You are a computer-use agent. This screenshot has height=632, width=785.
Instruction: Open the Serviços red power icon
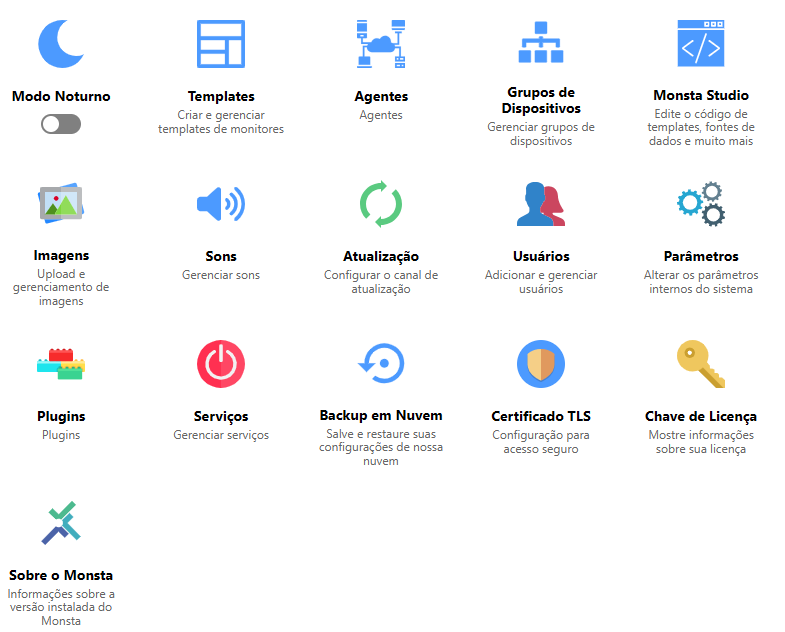(x=221, y=364)
